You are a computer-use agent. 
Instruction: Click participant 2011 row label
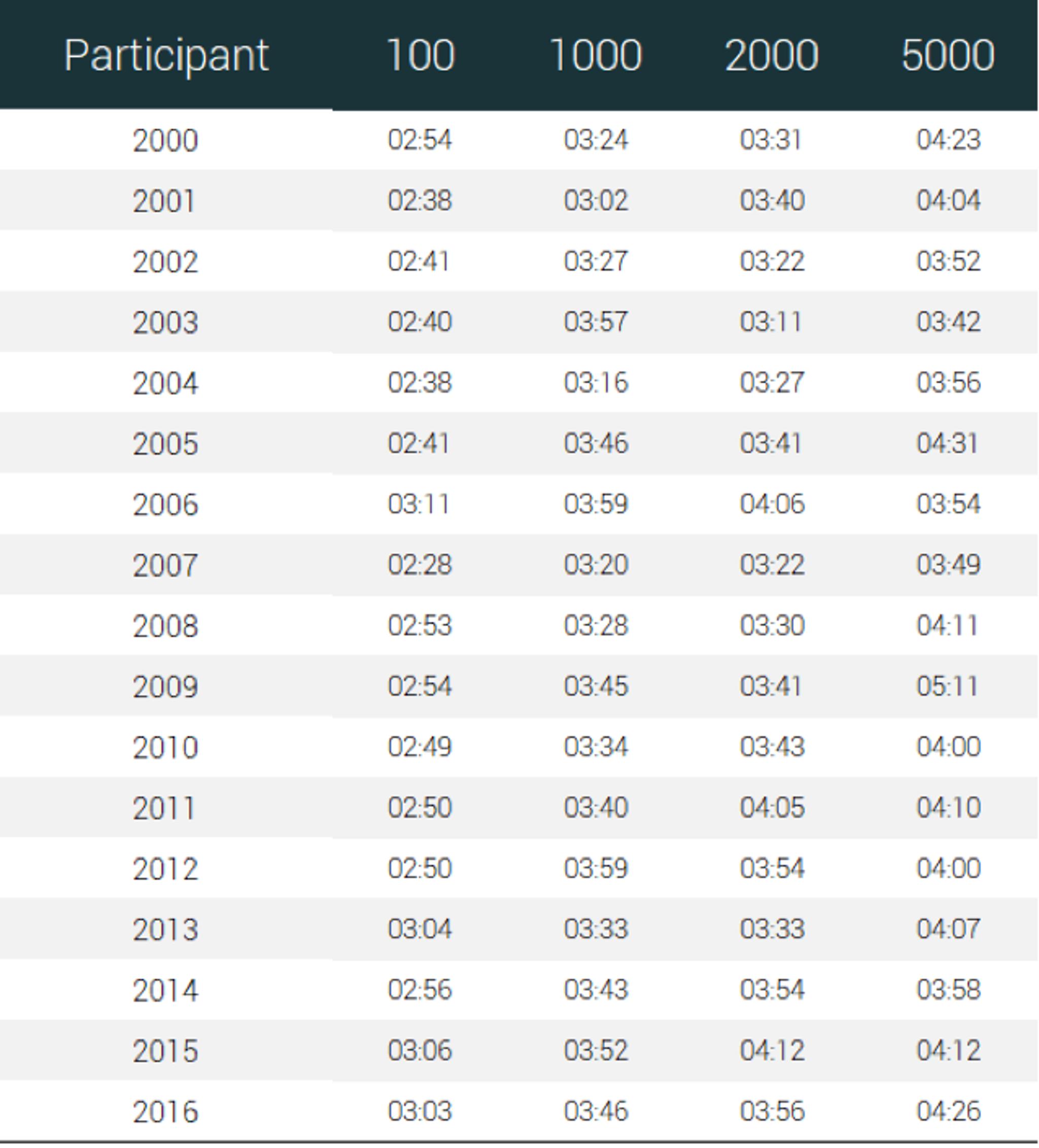(x=165, y=808)
